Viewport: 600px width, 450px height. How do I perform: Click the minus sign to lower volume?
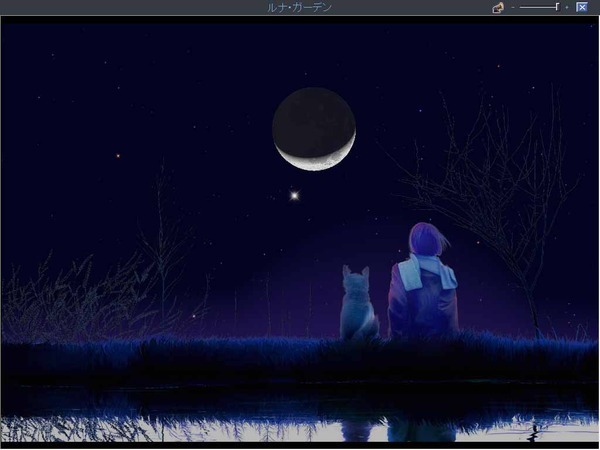513,7
